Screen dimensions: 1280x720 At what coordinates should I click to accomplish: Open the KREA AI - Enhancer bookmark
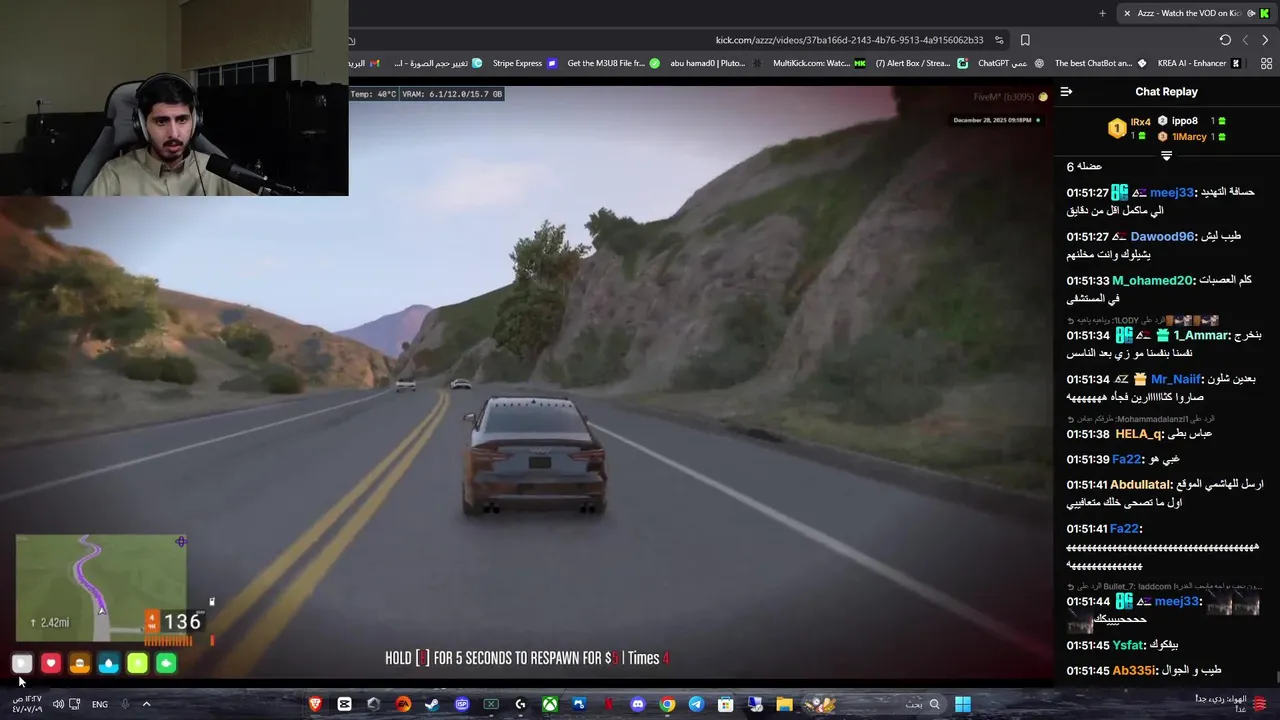pos(1199,63)
